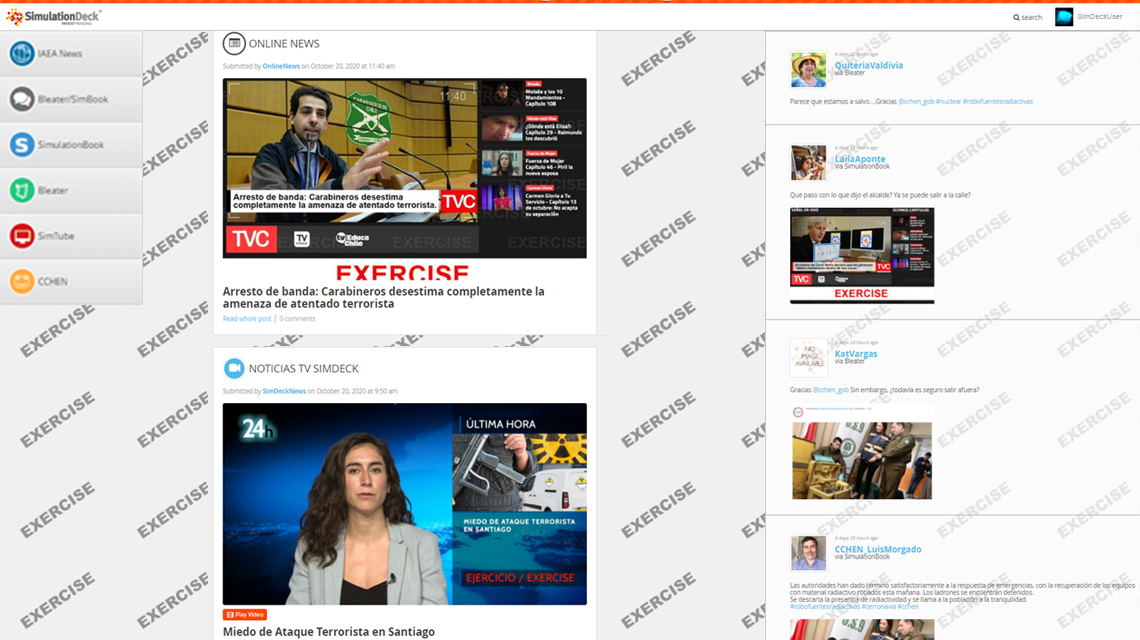Open the 0 comments link
The height and width of the screenshot is (640, 1140).
click(x=297, y=319)
